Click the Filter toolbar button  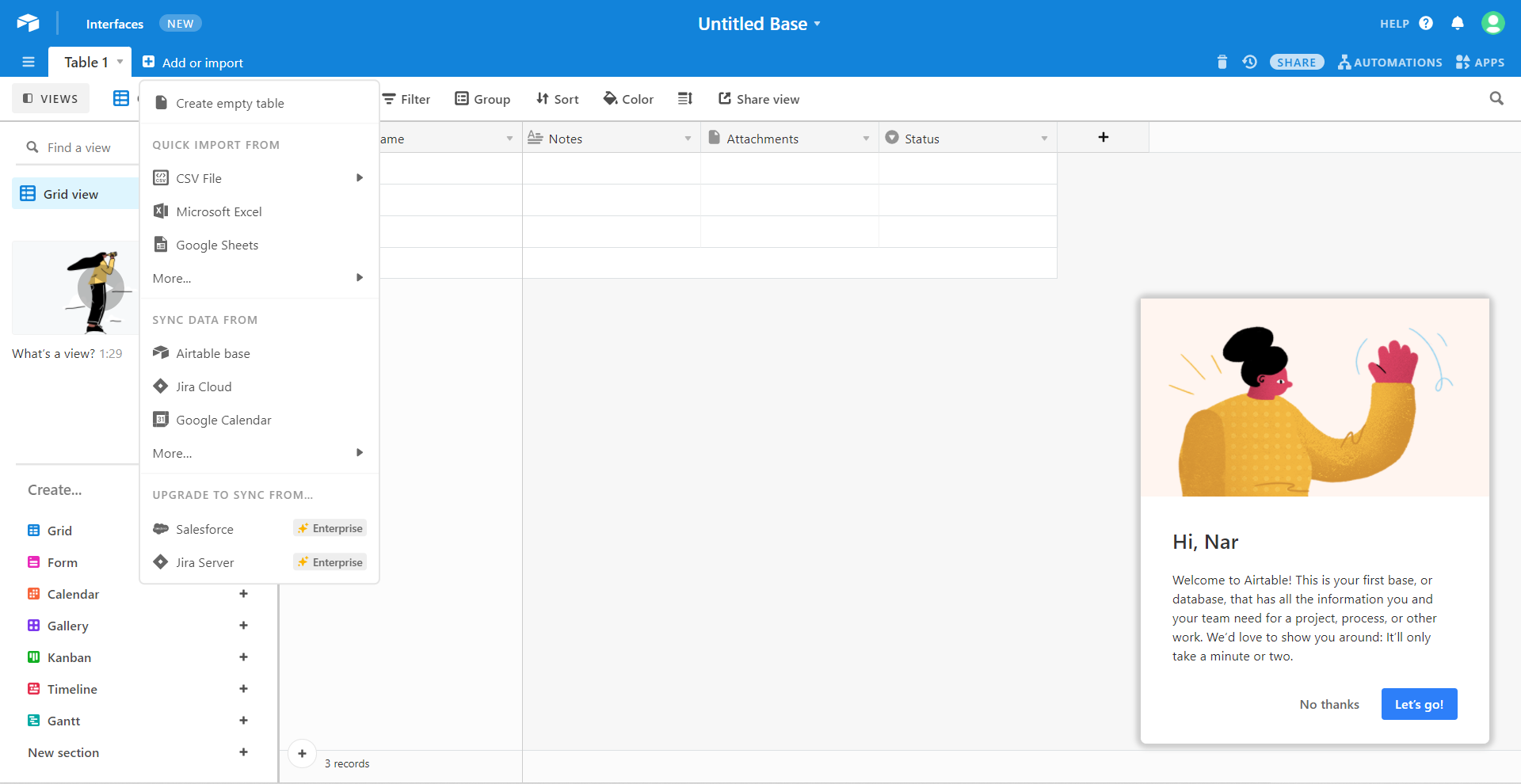tap(406, 99)
